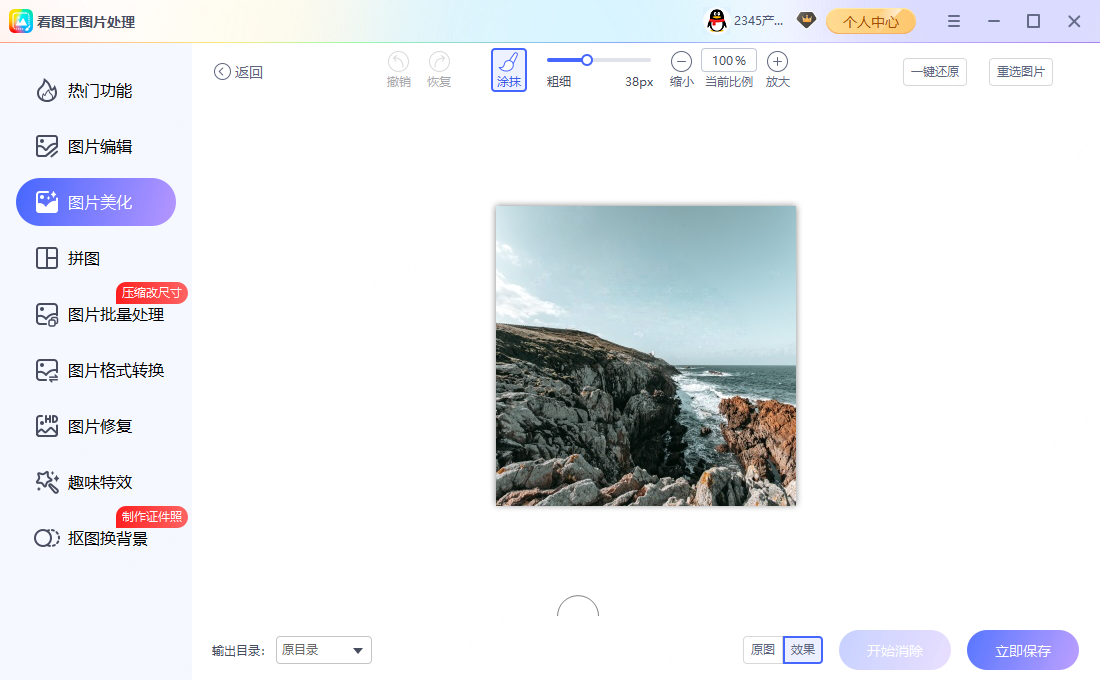Click the 抠图换背景 cutout icon

[47, 538]
